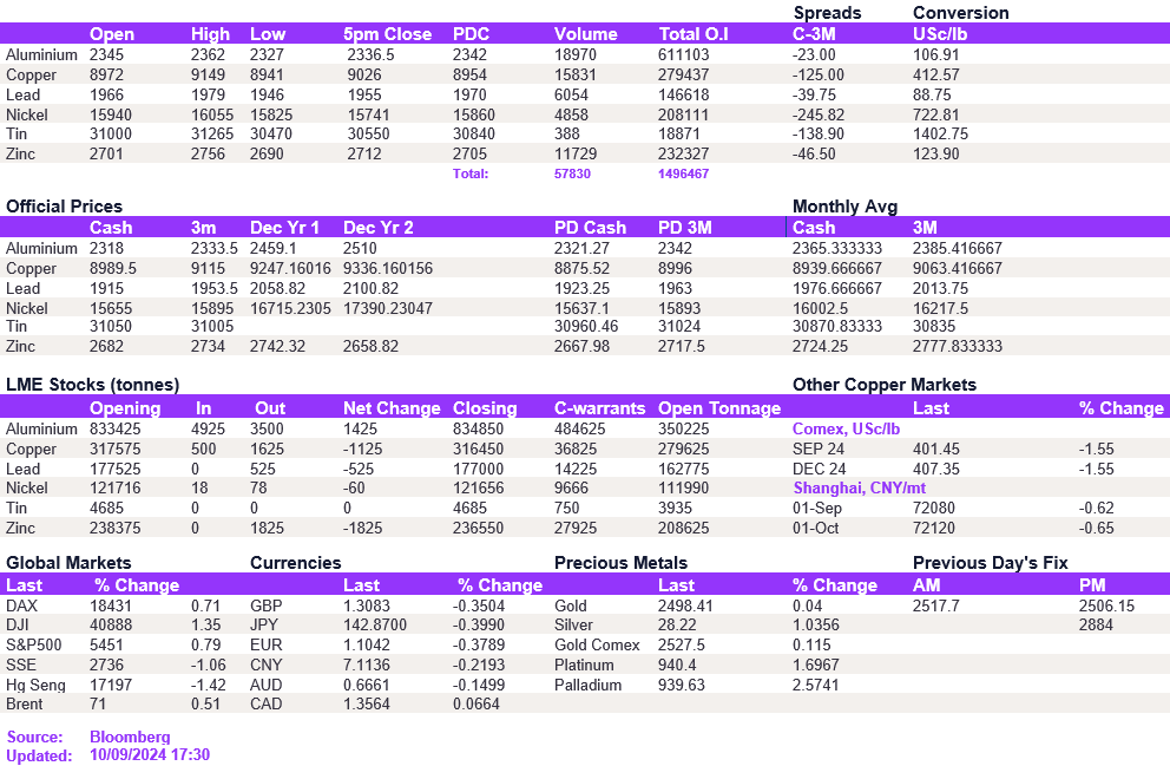Select Palladium % change 2.5741

[816, 686]
